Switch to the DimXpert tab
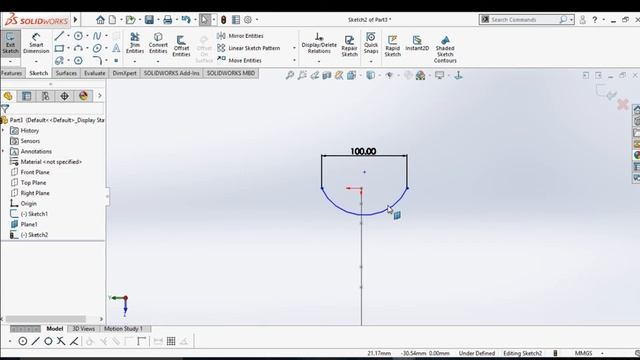This screenshot has height=360, width=640. 124,73
